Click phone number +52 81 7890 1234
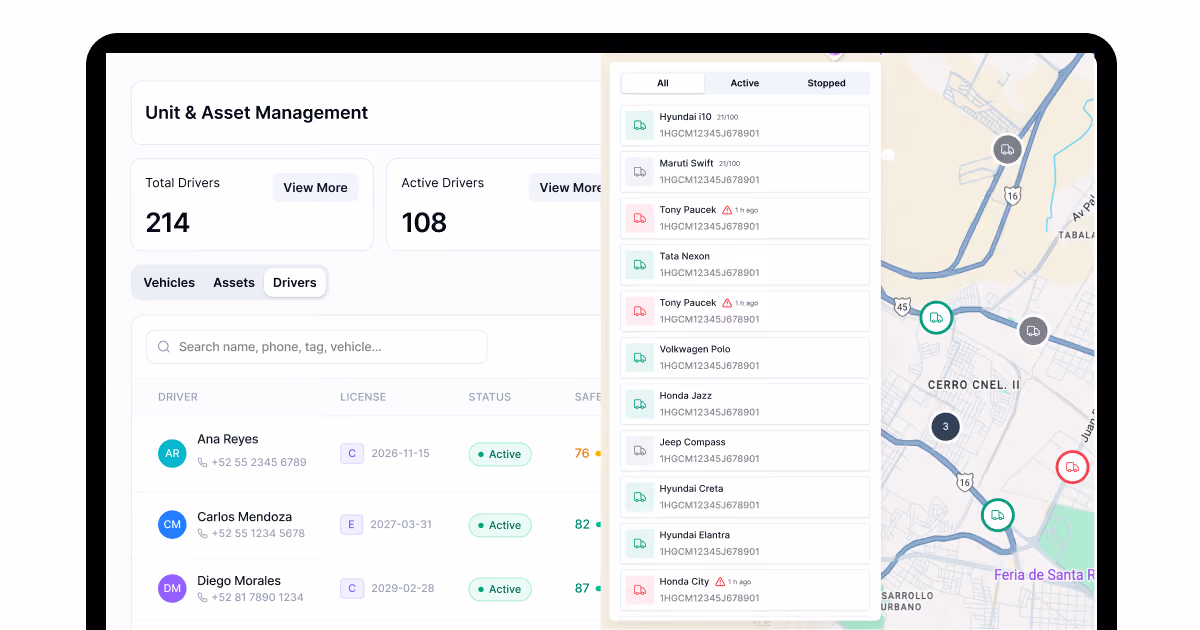The width and height of the screenshot is (1200, 630). (258, 598)
